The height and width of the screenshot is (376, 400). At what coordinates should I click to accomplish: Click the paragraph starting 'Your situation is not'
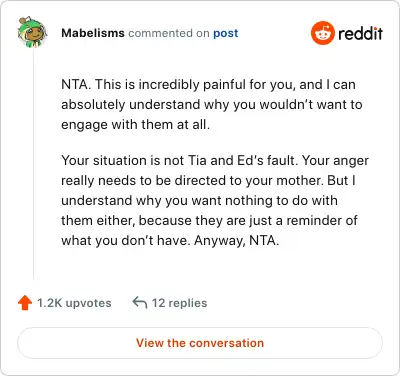(x=215, y=200)
